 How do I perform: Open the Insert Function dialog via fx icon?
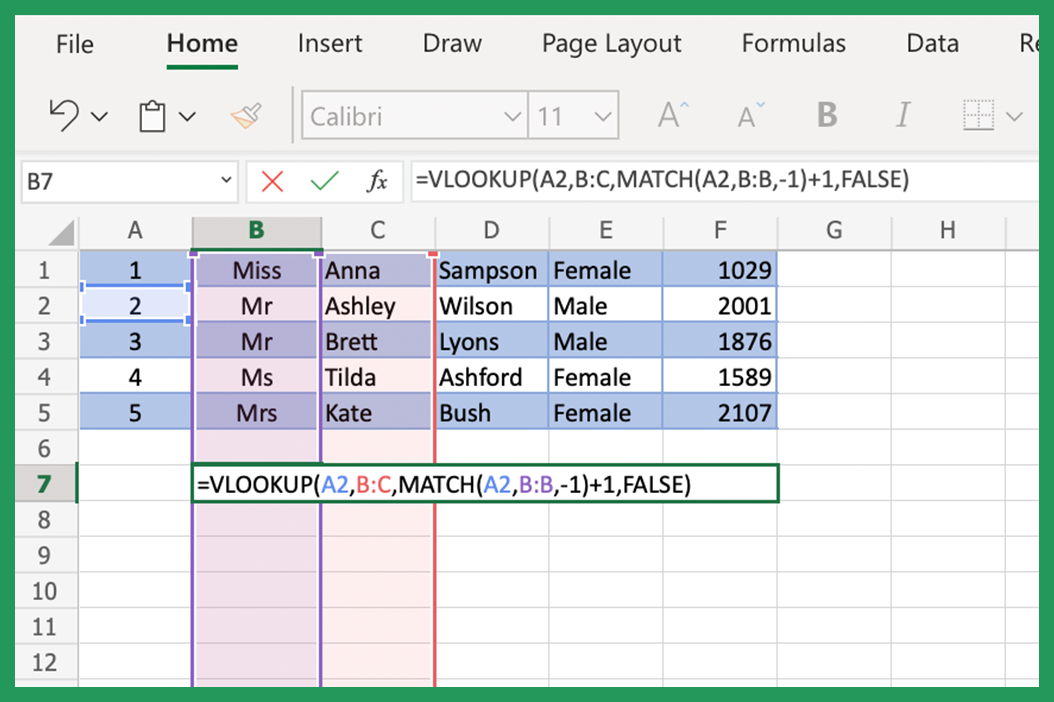tap(377, 181)
